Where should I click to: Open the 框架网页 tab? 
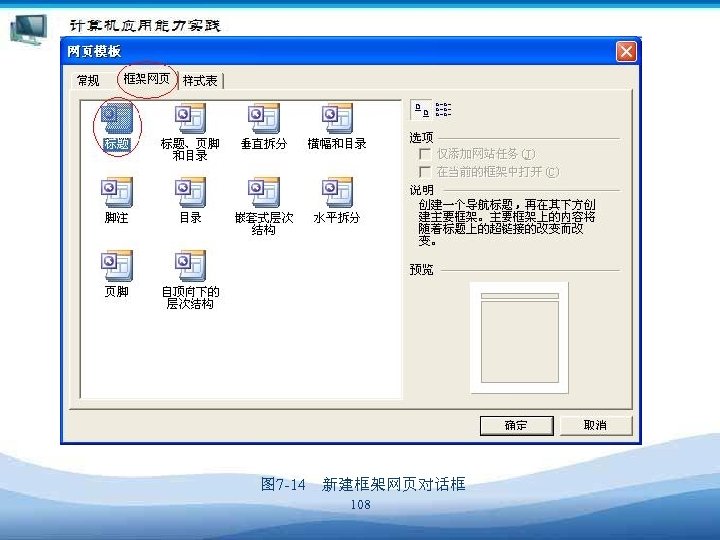click(x=146, y=79)
